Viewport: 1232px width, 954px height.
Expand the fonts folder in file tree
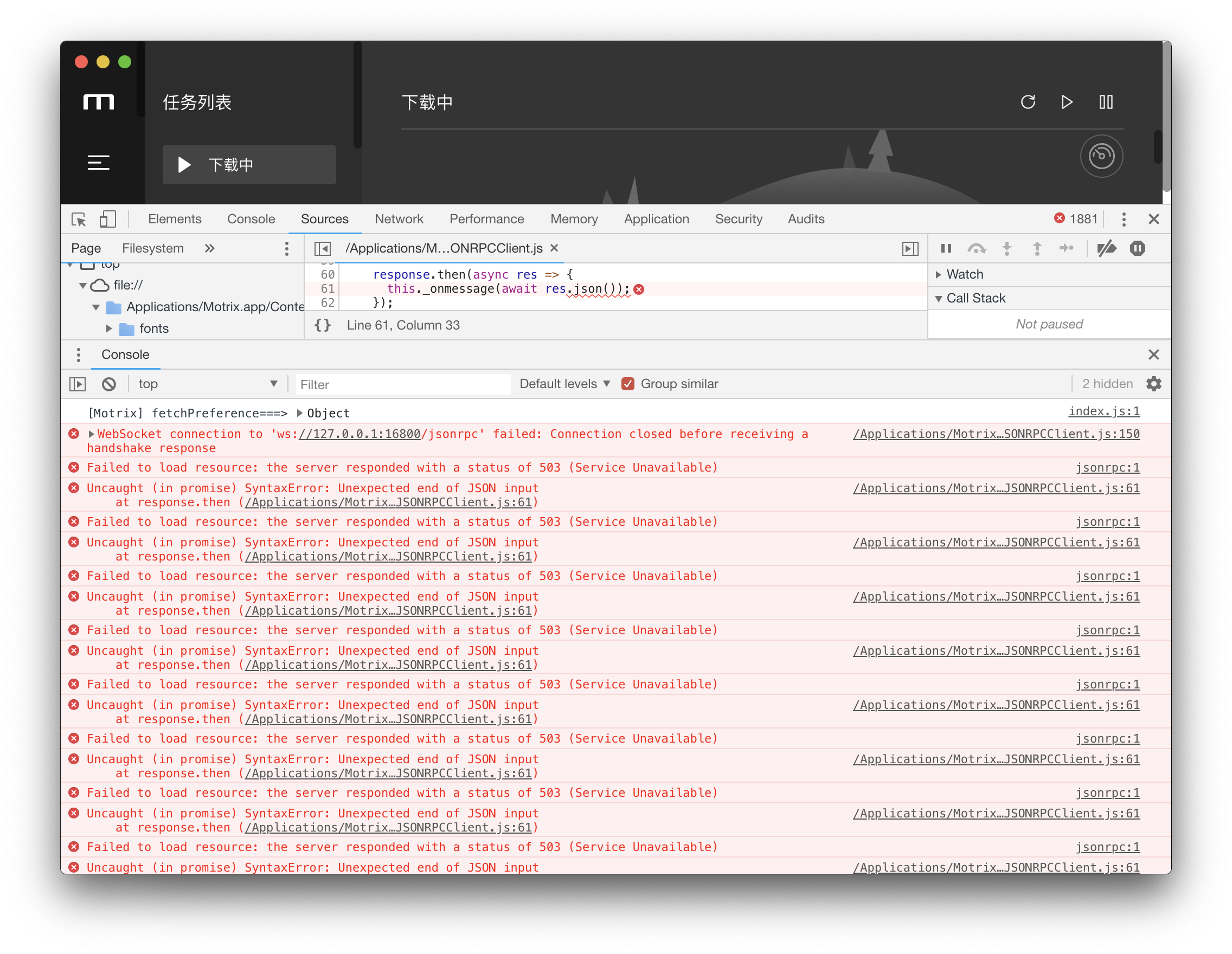[x=110, y=328]
